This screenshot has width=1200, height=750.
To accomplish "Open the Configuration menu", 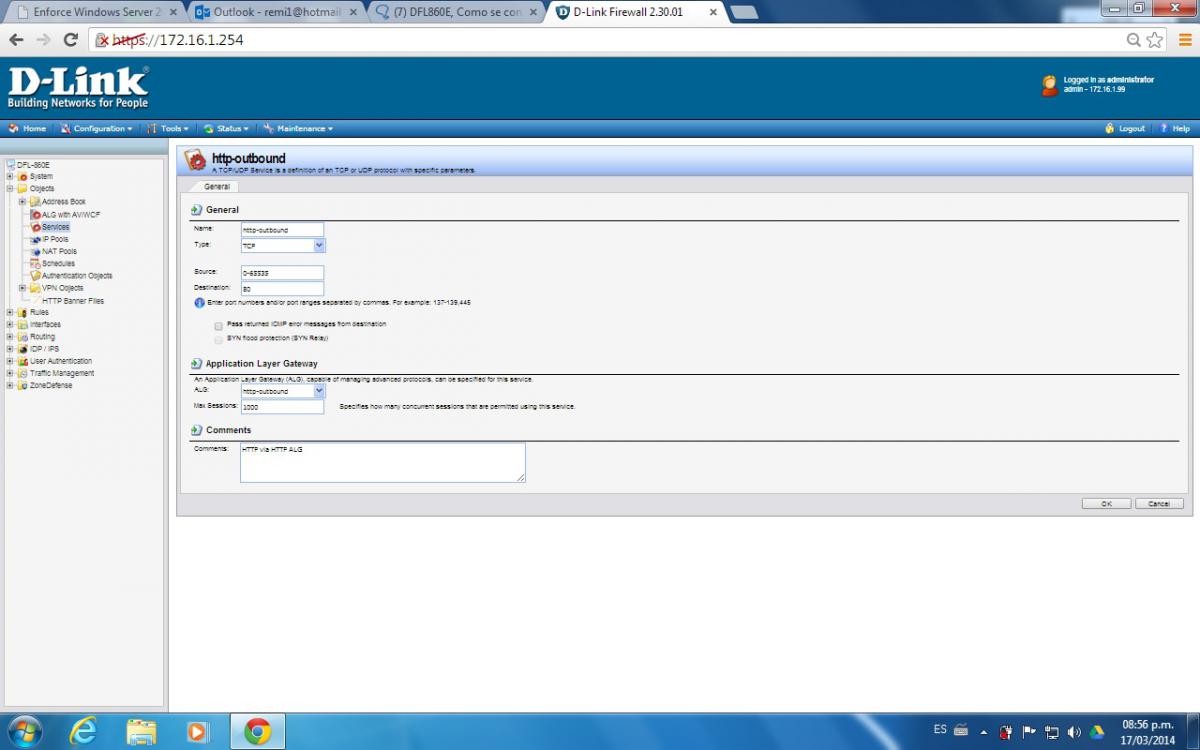I will point(97,129).
